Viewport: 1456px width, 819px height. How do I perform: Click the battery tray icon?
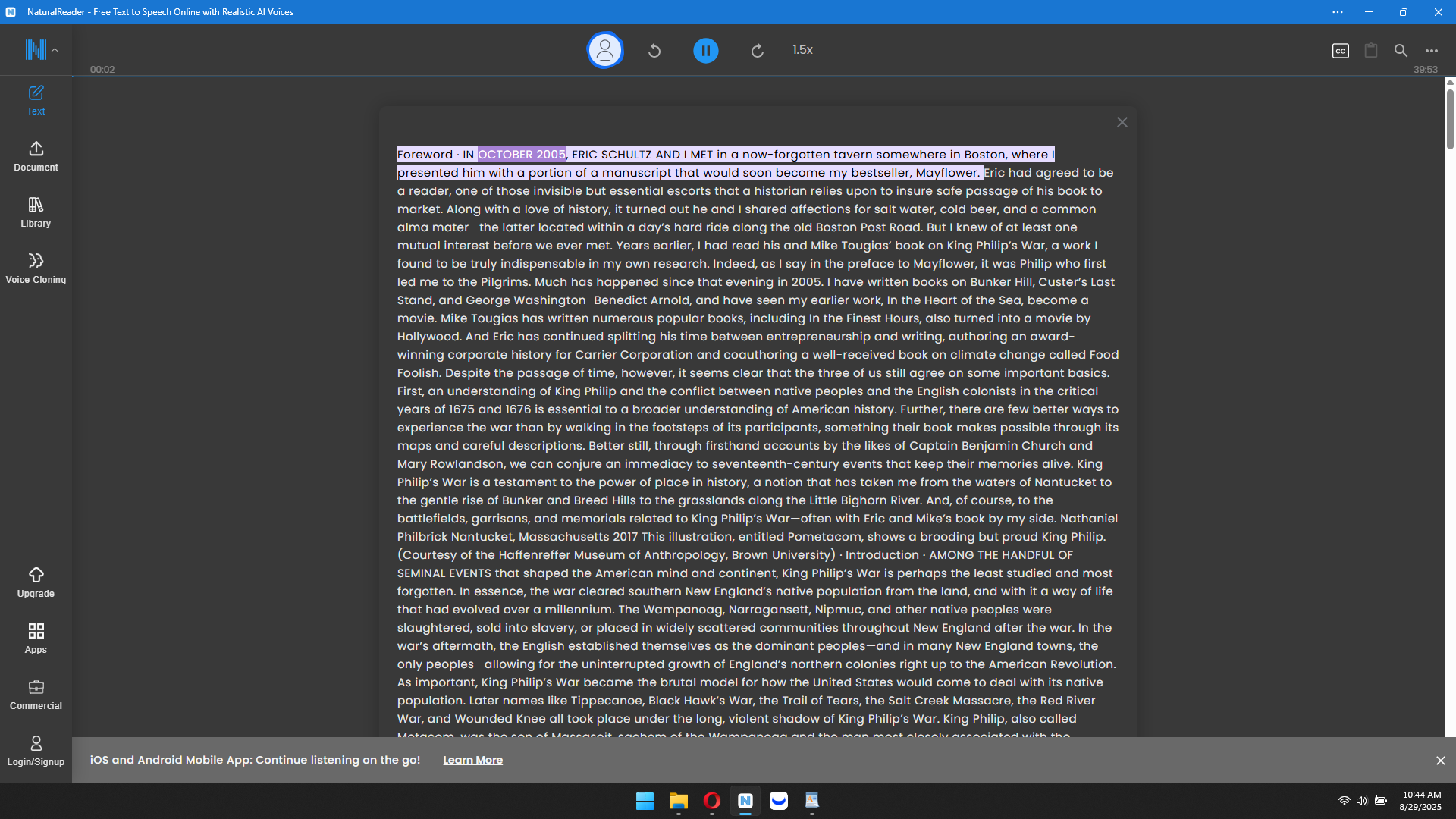point(1381,801)
